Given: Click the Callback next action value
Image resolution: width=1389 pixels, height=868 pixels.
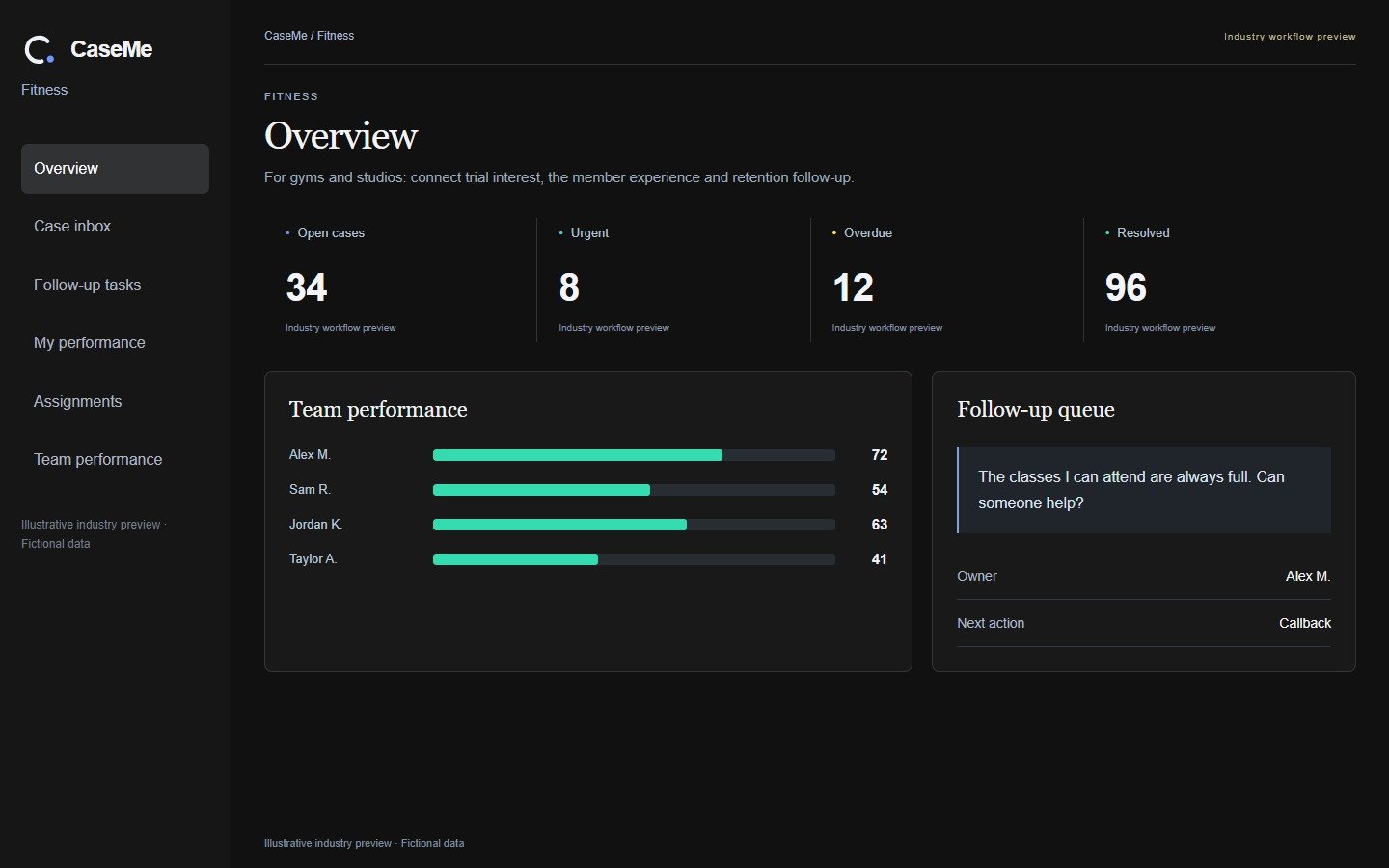Looking at the screenshot, I should point(1305,624).
